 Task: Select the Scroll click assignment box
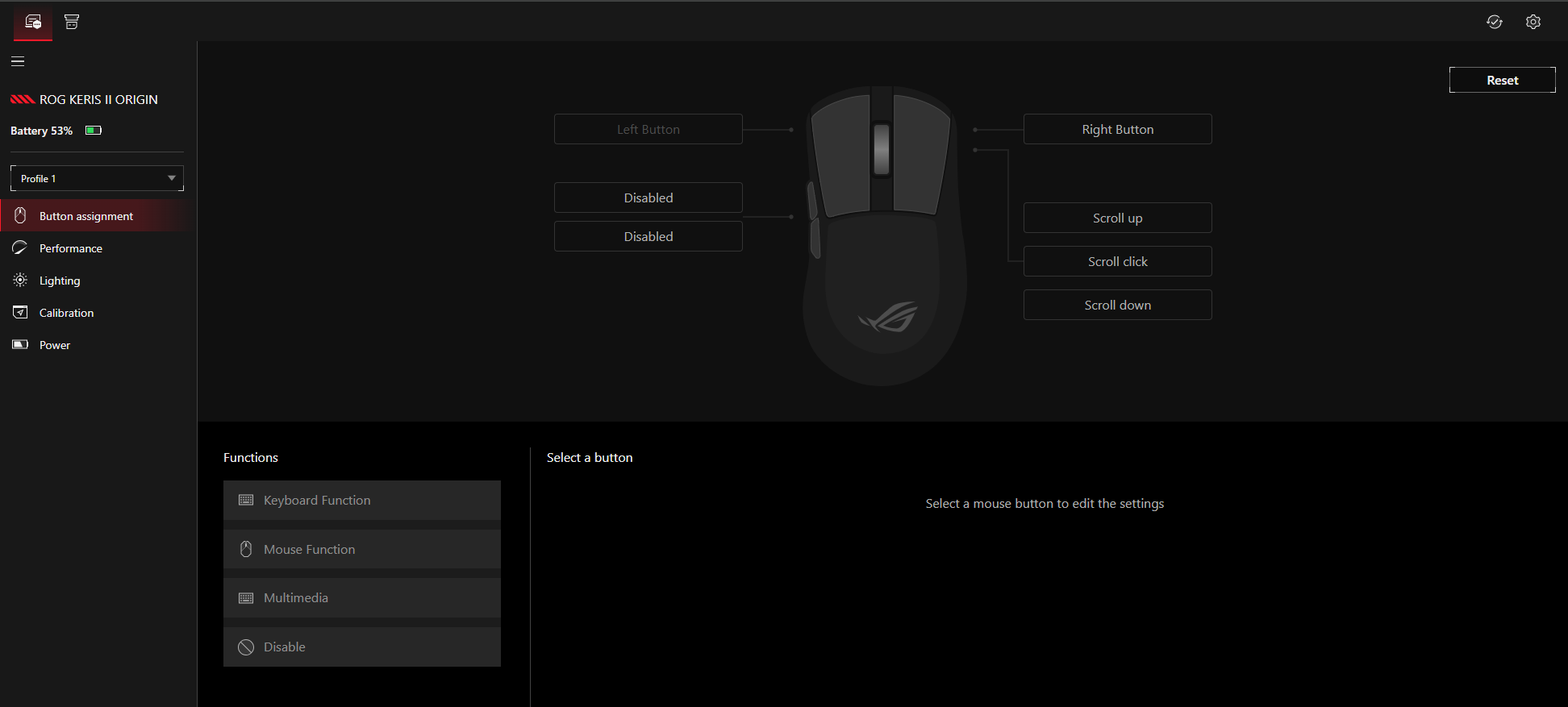[x=1117, y=261]
